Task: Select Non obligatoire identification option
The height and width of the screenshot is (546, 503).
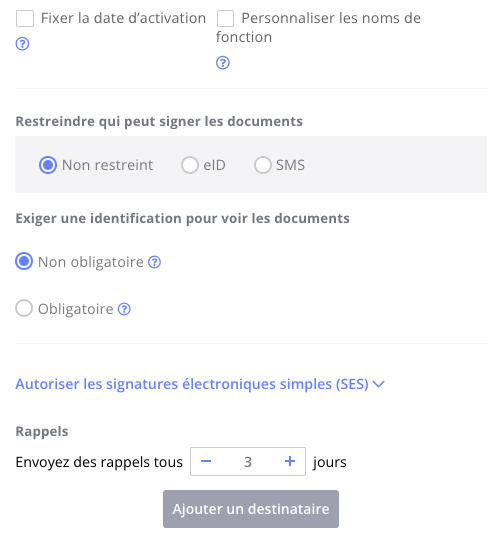Action: click(24, 262)
